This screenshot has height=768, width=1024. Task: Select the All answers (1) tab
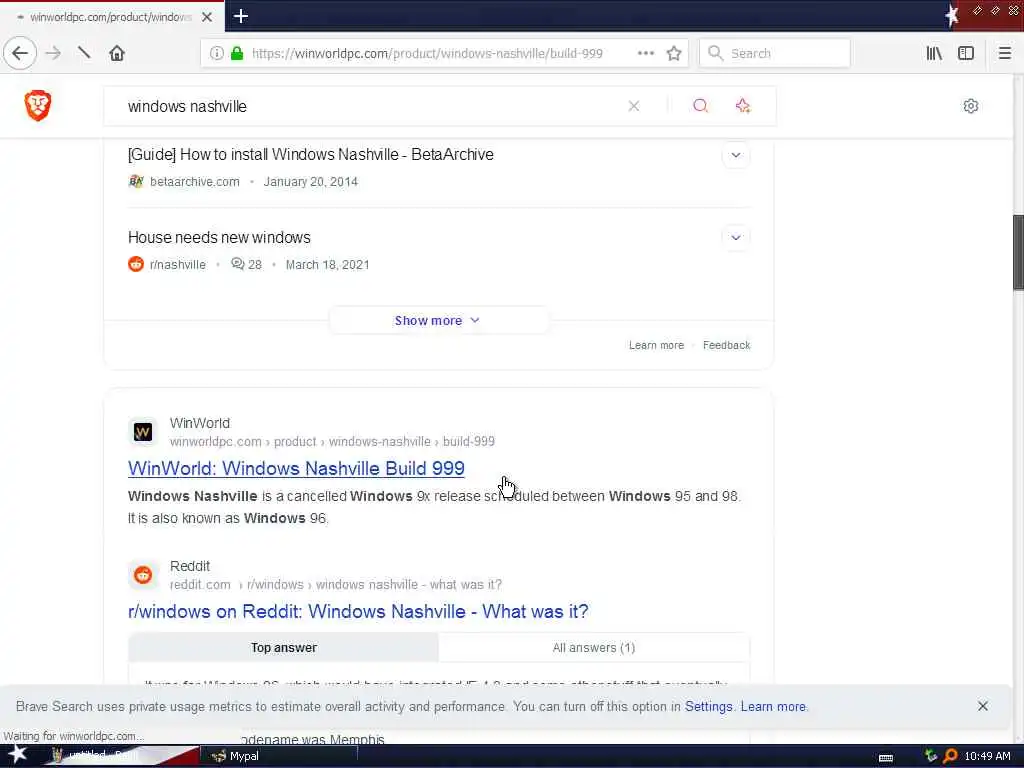[594, 648]
